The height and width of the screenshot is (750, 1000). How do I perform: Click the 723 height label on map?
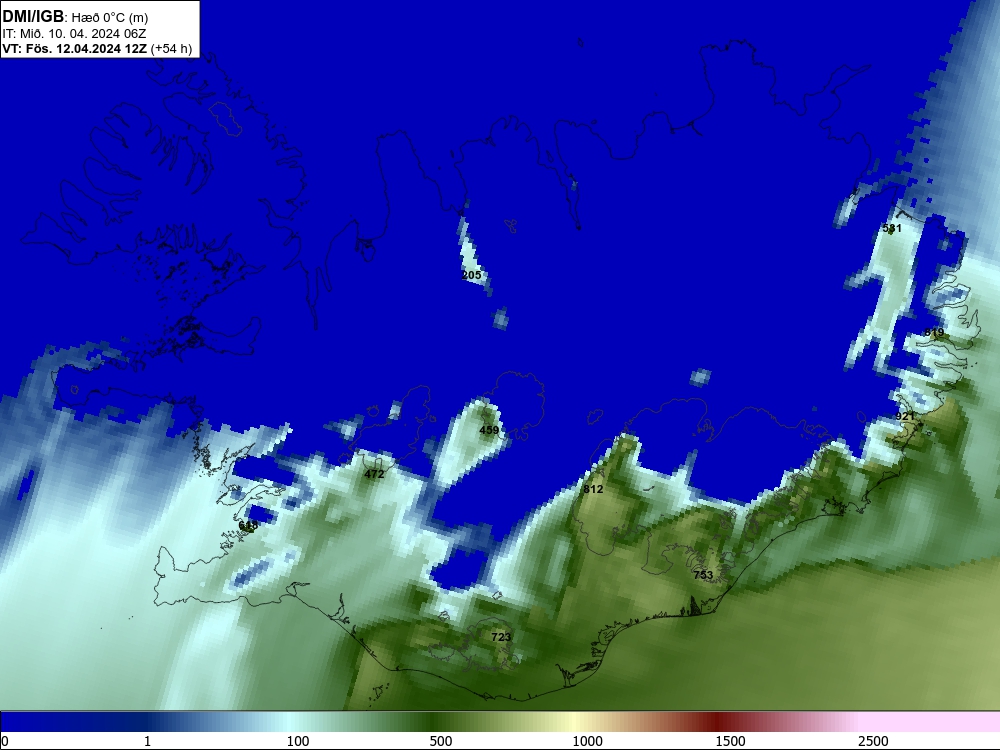tap(501, 637)
